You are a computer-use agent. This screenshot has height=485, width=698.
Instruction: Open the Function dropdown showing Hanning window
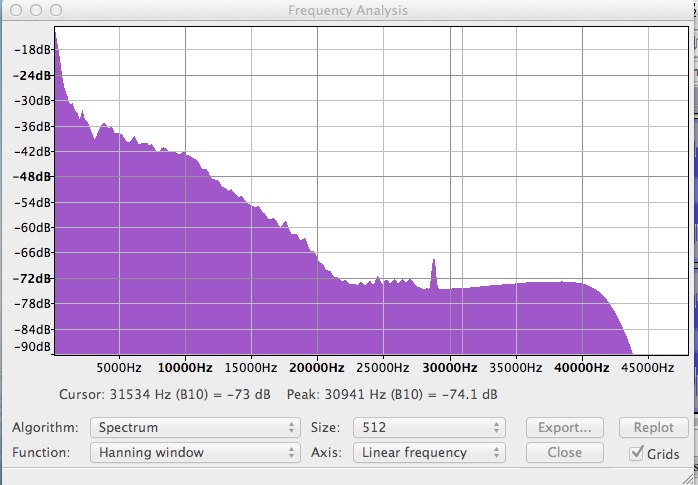tap(195, 453)
